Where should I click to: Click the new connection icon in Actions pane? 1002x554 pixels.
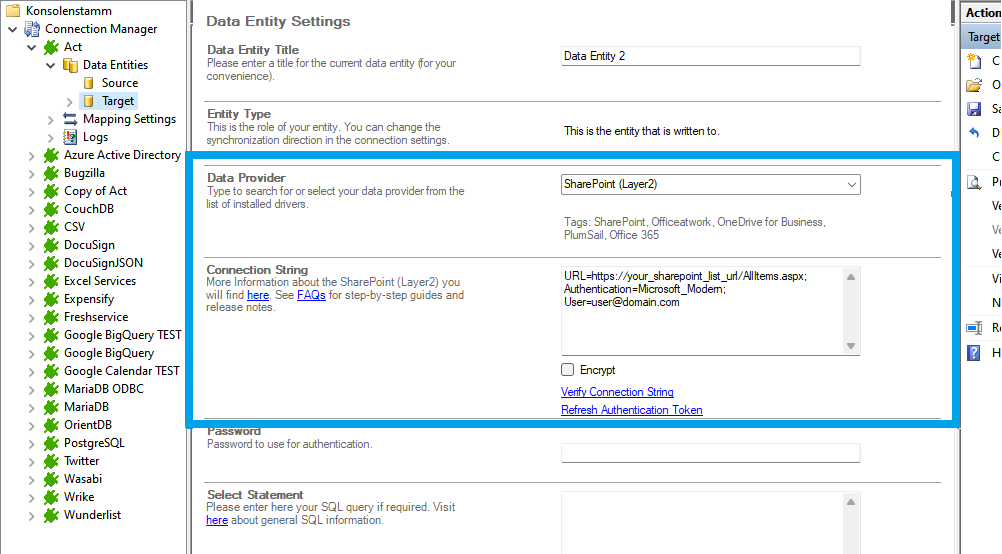tap(974, 61)
